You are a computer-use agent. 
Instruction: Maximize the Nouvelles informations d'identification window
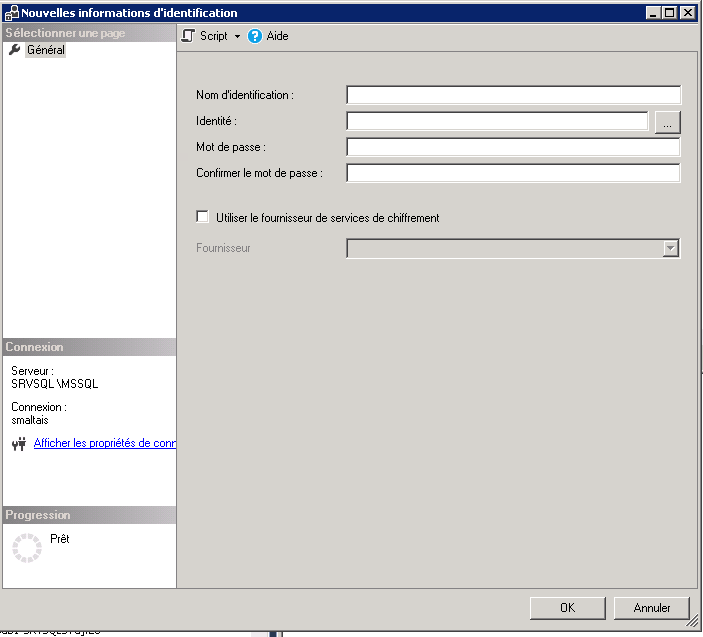click(669, 13)
